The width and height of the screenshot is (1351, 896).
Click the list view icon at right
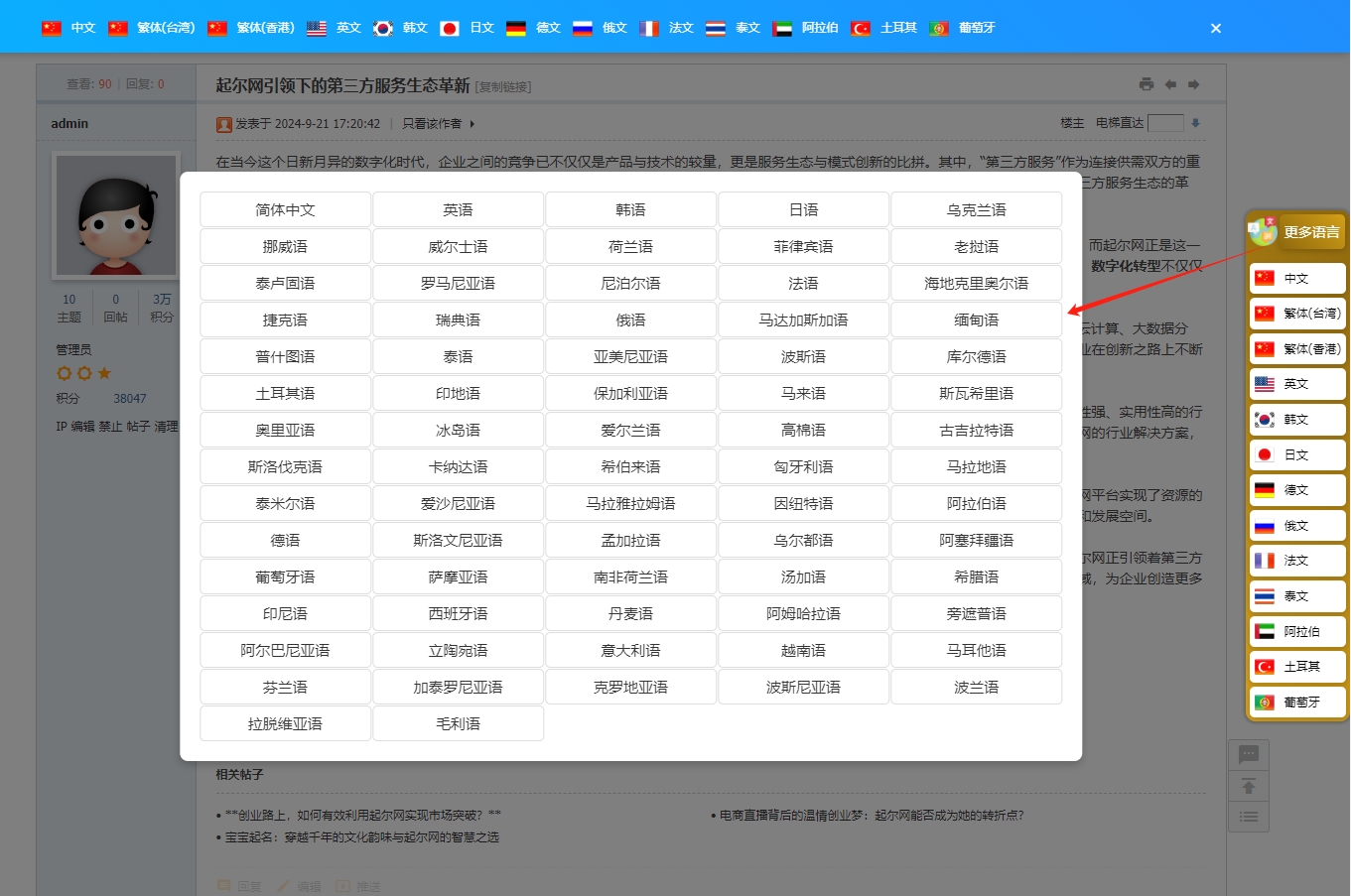(1249, 817)
